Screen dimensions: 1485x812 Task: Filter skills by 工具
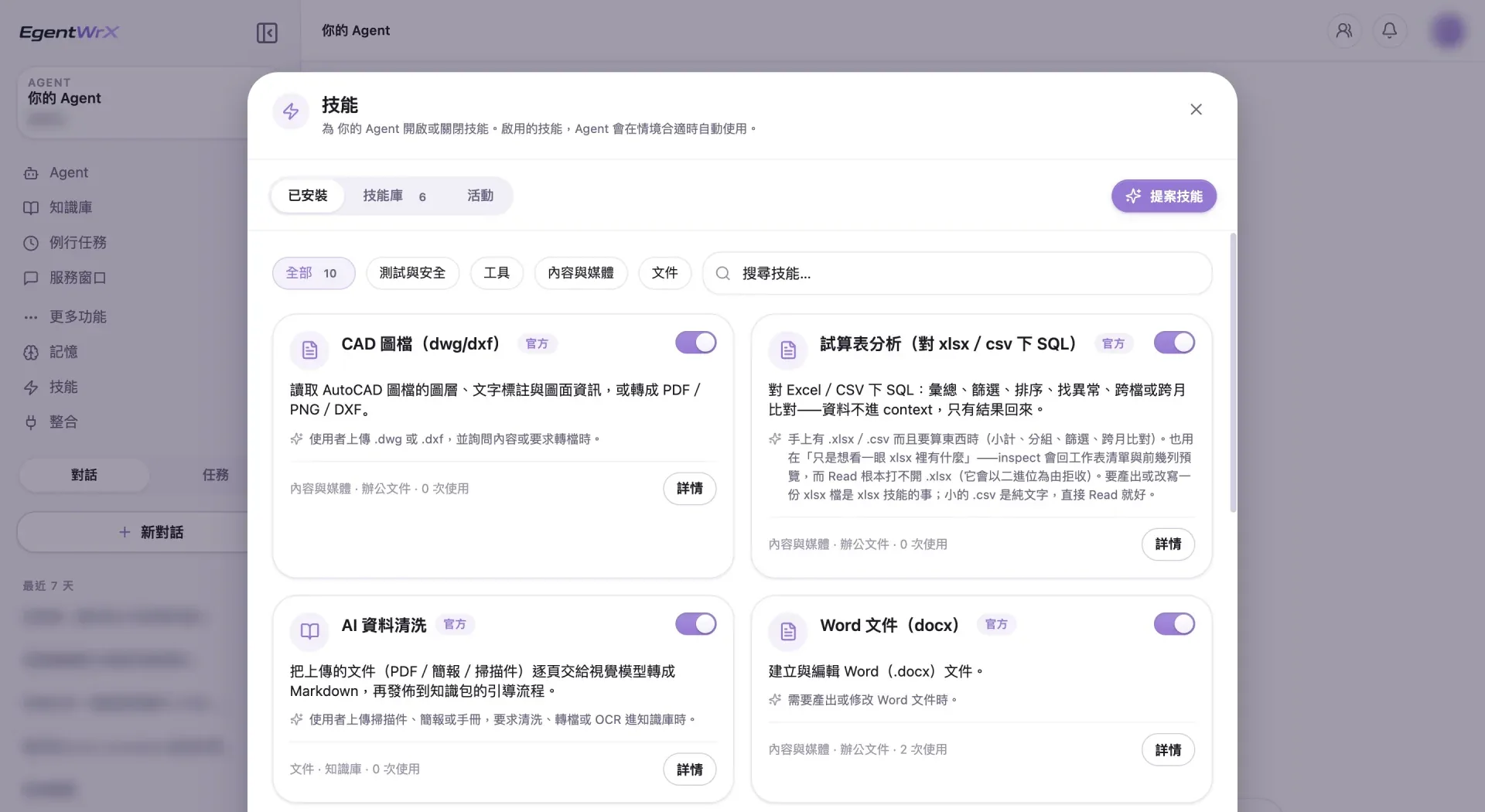click(x=497, y=273)
